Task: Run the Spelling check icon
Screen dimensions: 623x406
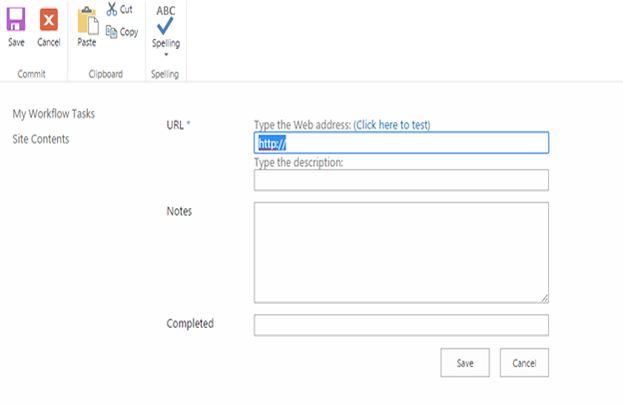Action: [166, 26]
